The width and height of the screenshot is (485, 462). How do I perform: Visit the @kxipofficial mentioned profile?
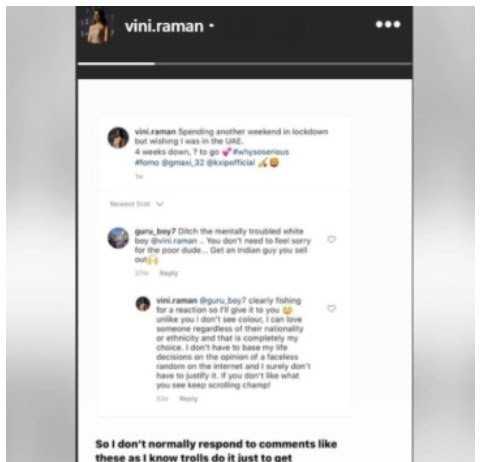[x=231, y=163]
